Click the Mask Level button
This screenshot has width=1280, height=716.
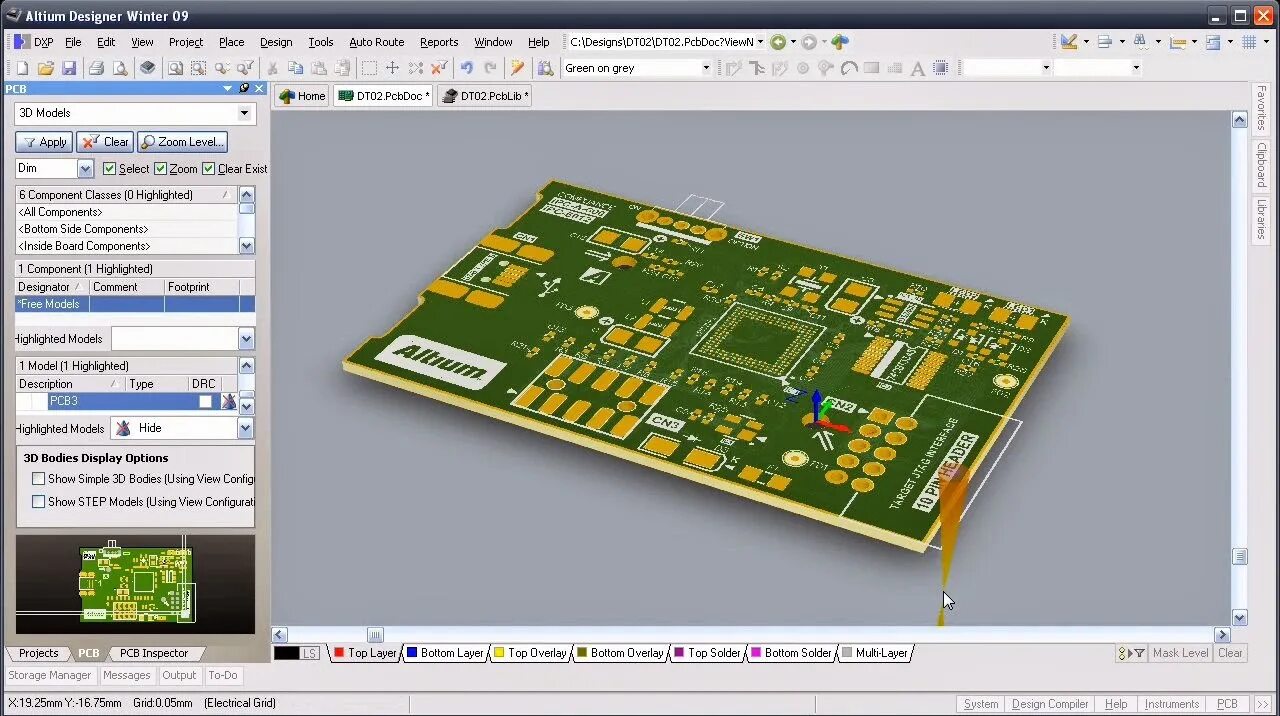click(1180, 653)
